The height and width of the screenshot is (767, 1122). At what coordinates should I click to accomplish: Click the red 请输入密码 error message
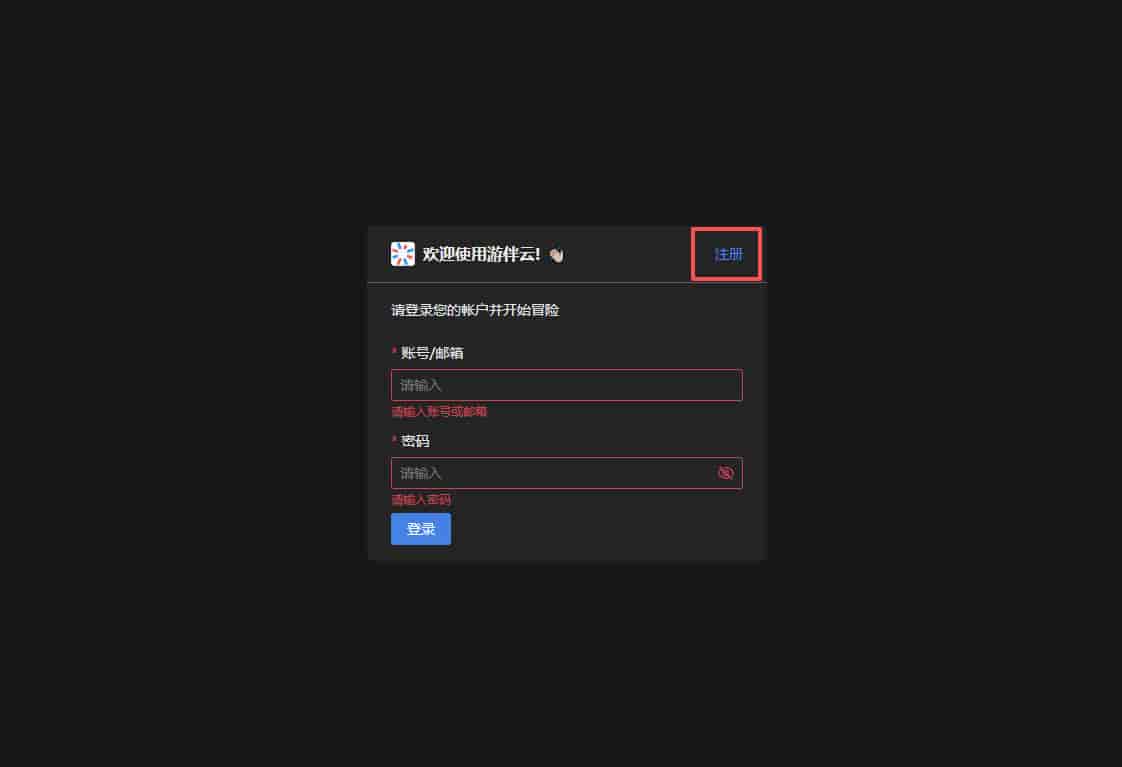point(421,499)
